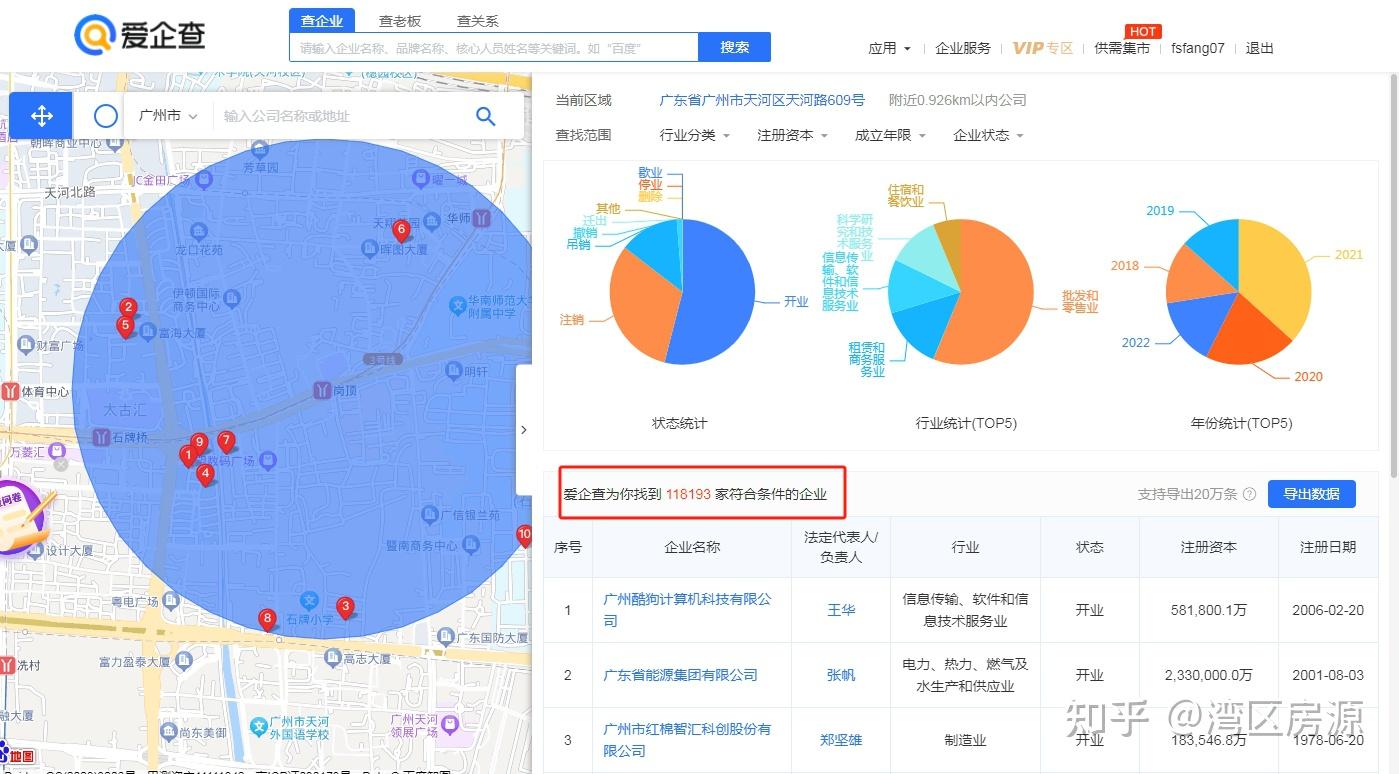Screen dimensions: 1399x774
Task: Click the map move/pan tool icon
Action: pyautogui.click(x=41, y=116)
